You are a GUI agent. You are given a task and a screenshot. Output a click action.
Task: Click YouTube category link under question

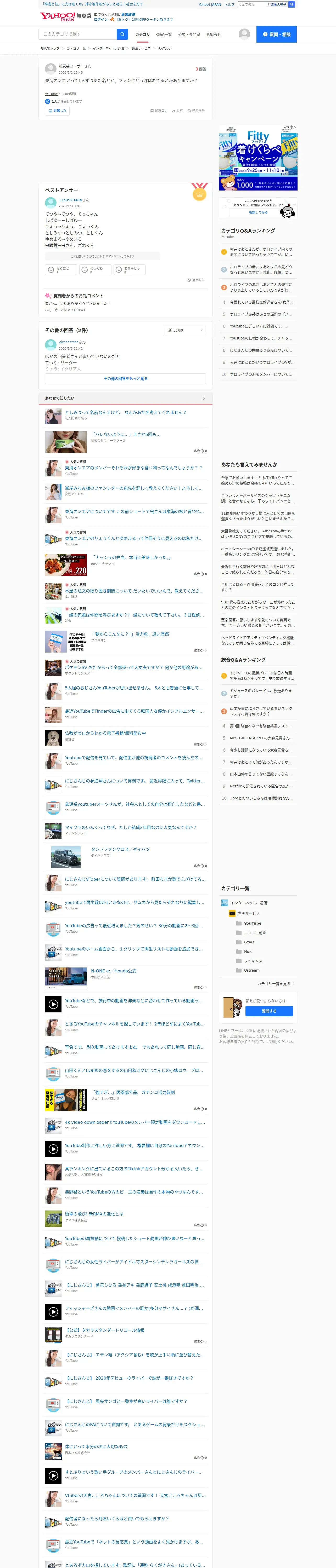point(51,94)
